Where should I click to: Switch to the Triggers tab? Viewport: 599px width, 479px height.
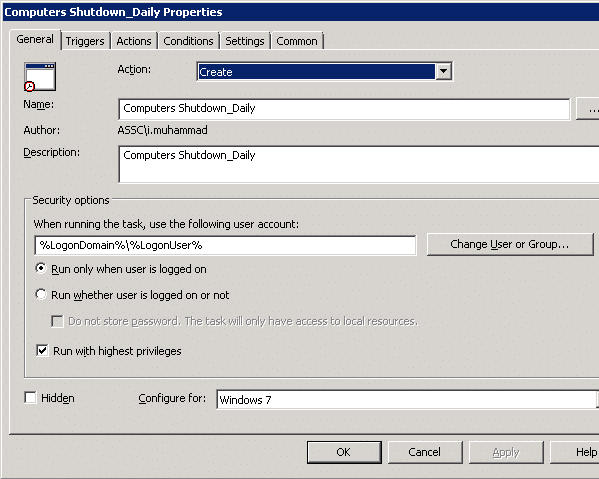point(85,41)
